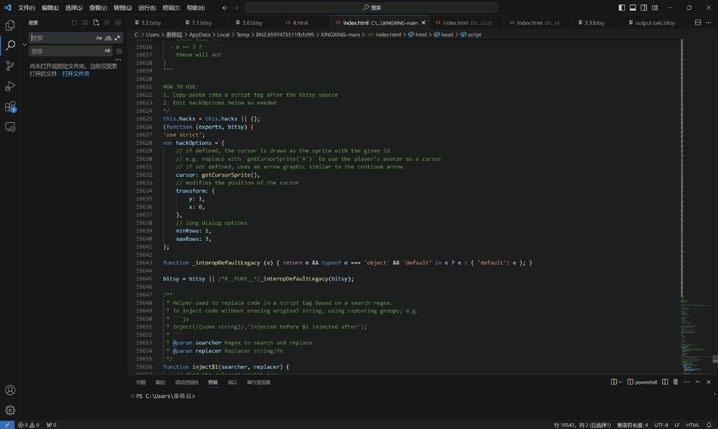Image resolution: width=718 pixels, height=429 pixels.
Task: Open the File menu
Action: pyautogui.click(x=27, y=8)
